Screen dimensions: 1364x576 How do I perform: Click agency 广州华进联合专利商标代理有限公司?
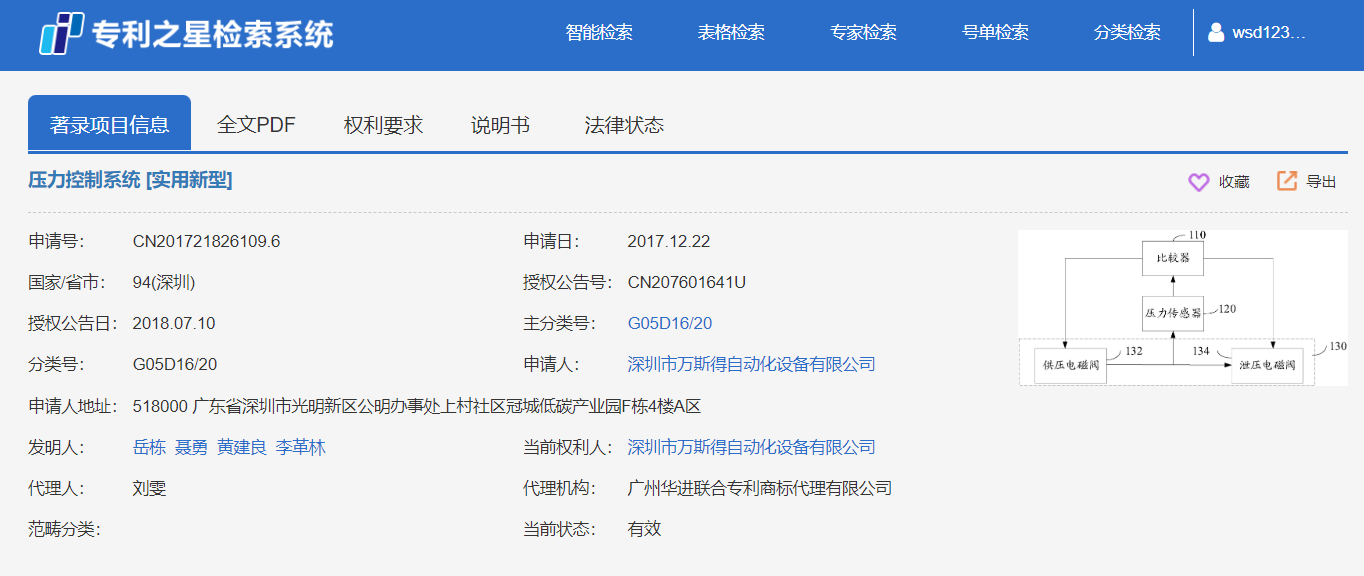[x=760, y=488]
